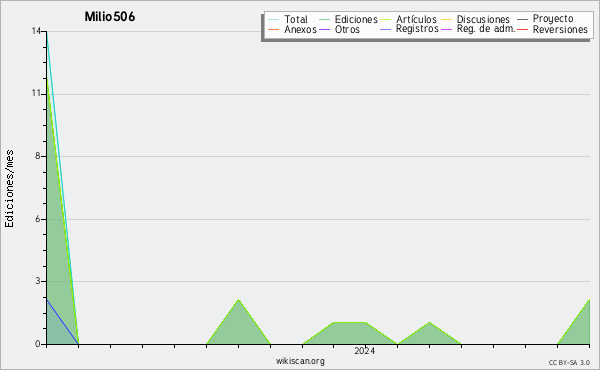Click the wikiscan.org label below chart
This screenshot has height=370, width=600.
point(300,361)
